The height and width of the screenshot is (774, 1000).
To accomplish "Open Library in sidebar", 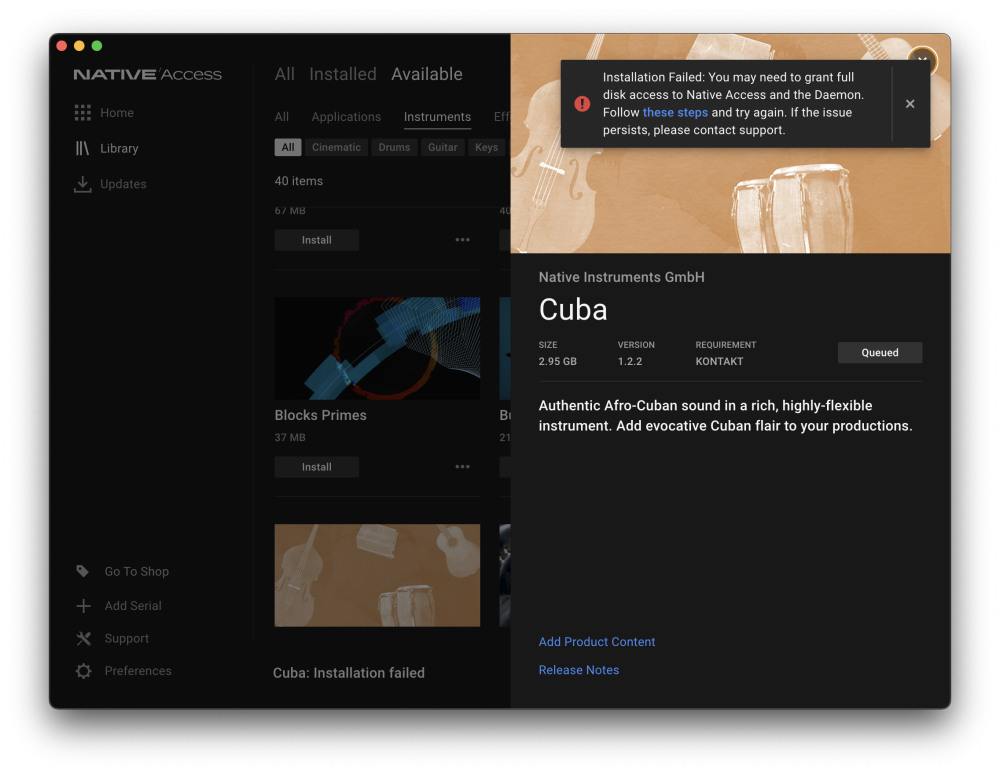I will point(119,149).
